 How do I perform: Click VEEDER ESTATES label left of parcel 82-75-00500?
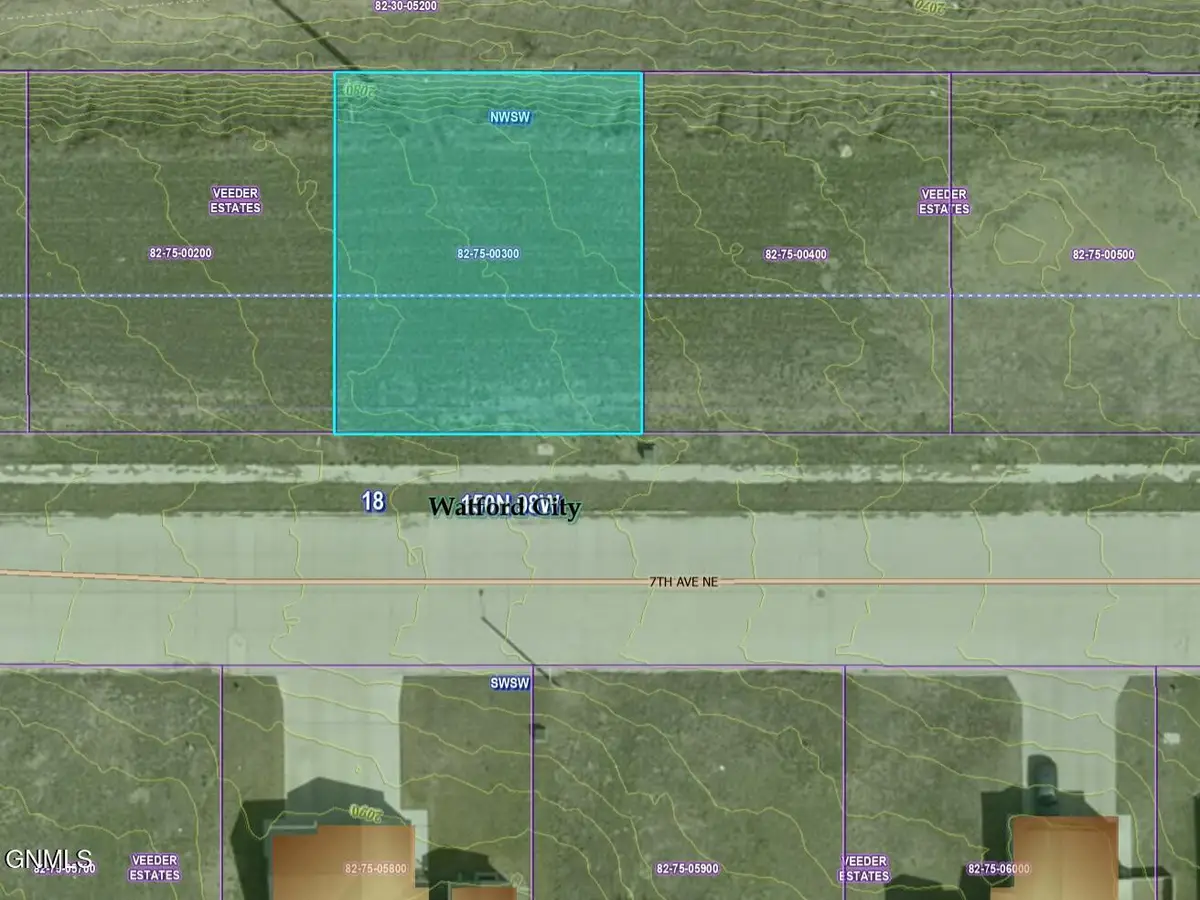pyautogui.click(x=944, y=201)
